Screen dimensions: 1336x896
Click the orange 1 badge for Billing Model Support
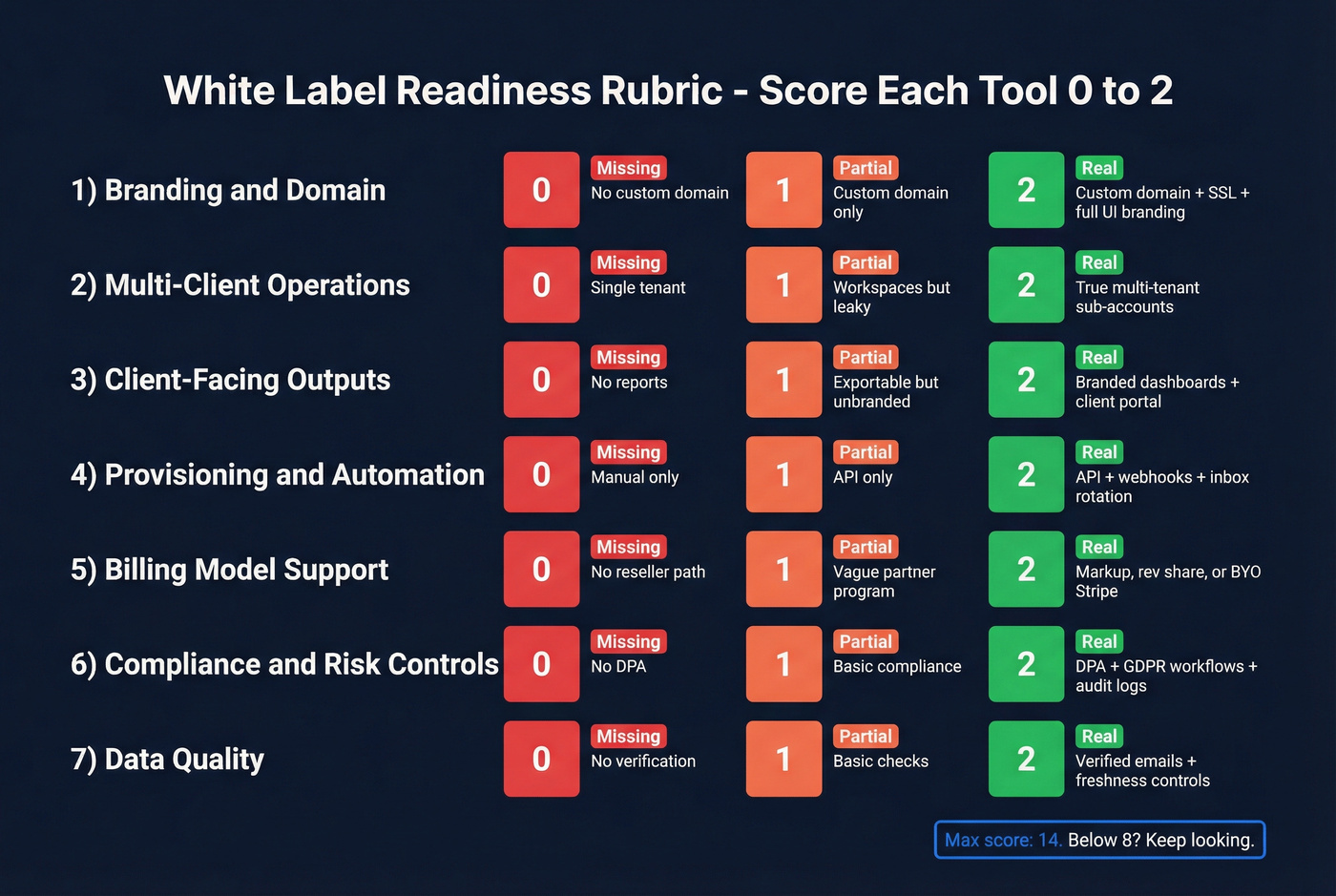(x=783, y=569)
